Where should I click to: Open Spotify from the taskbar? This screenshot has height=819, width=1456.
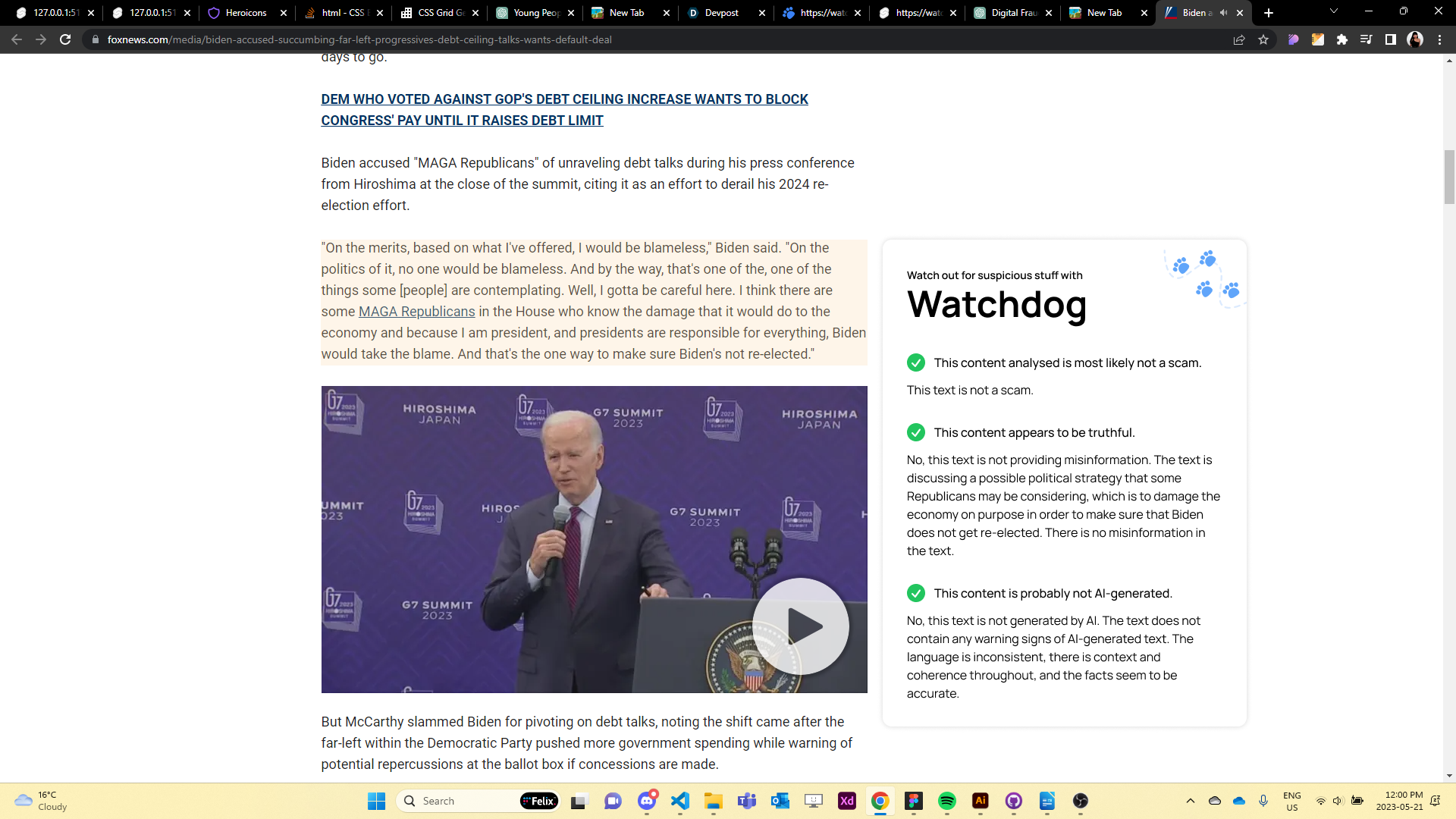[x=946, y=801]
